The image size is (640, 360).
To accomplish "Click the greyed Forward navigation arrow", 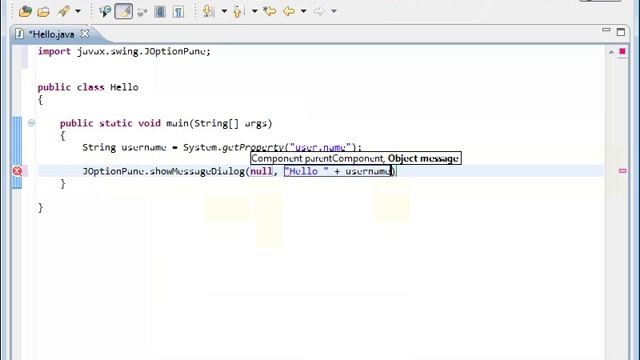I will point(319,11).
